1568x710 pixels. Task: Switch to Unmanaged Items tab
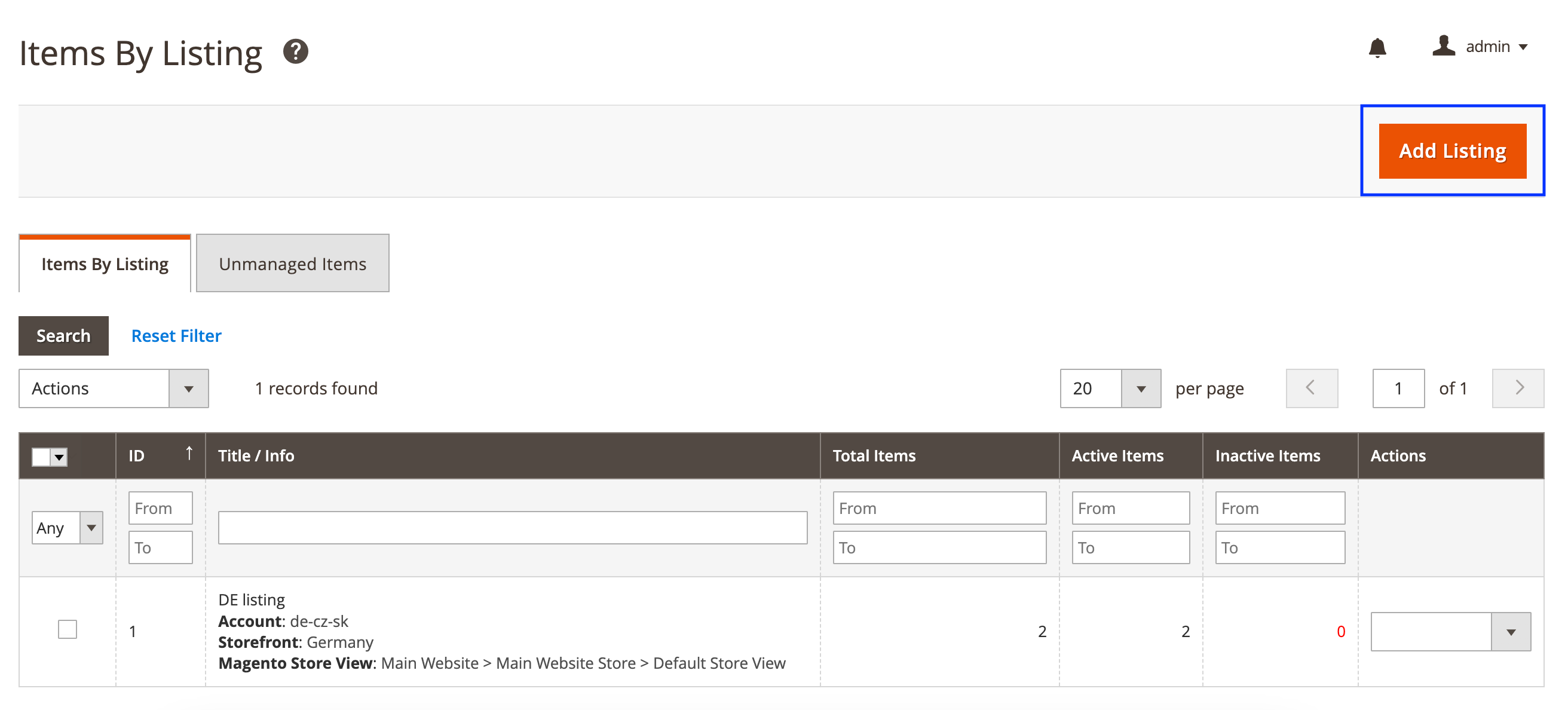coord(292,264)
